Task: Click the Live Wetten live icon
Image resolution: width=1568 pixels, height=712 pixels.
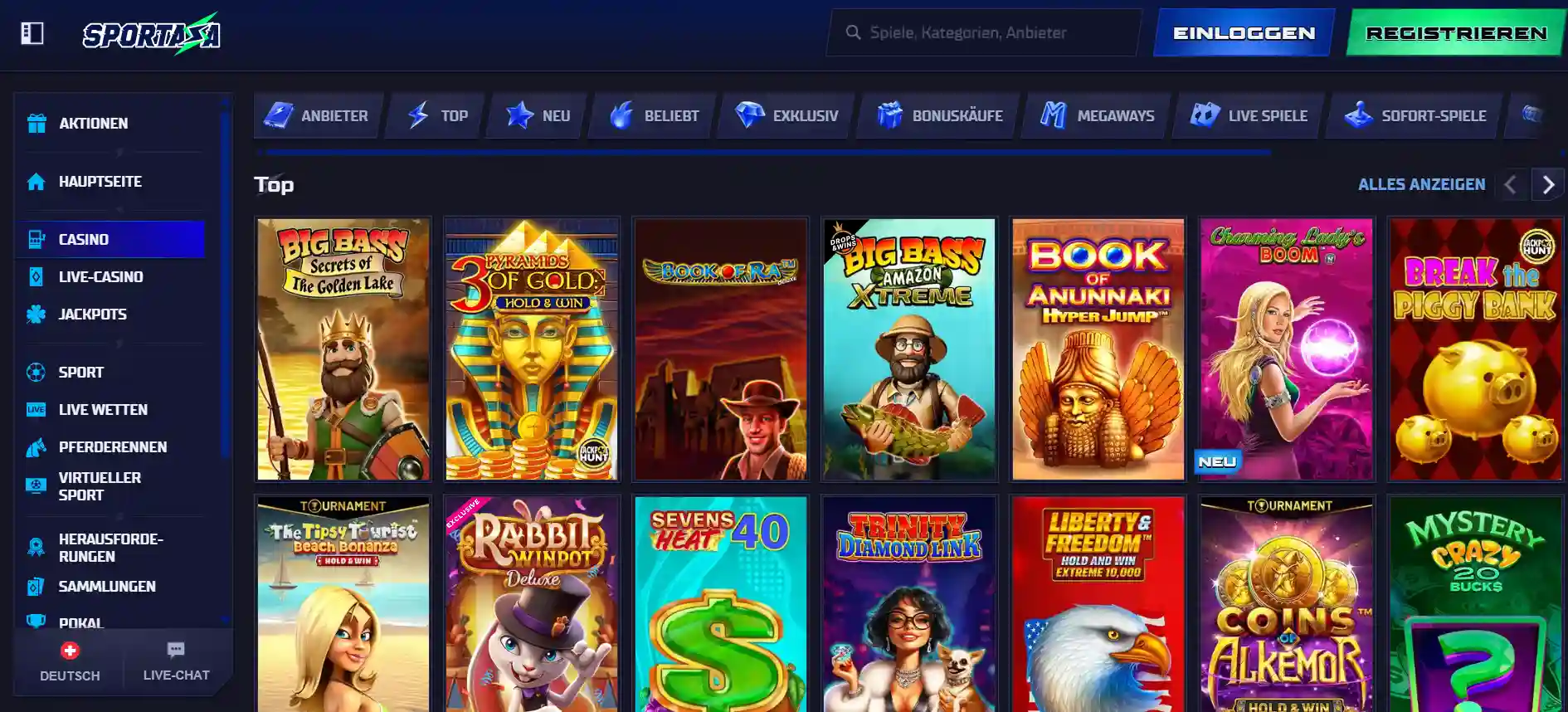Action: tap(37, 409)
